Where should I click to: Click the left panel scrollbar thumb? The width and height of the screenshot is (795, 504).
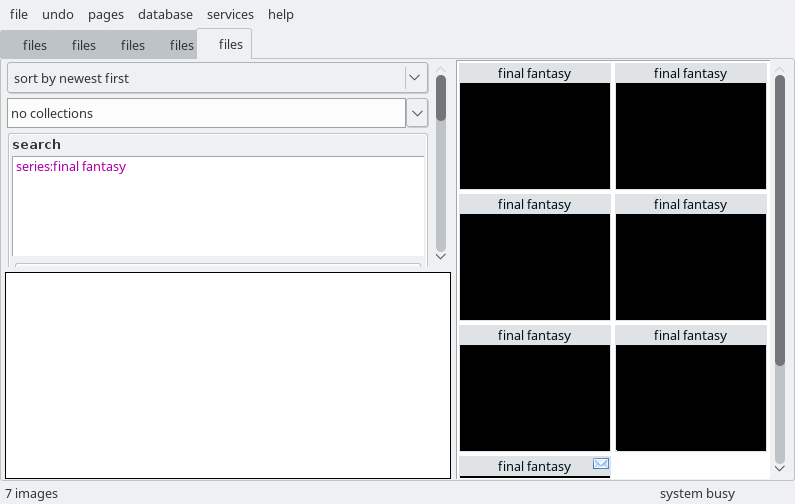(441, 98)
